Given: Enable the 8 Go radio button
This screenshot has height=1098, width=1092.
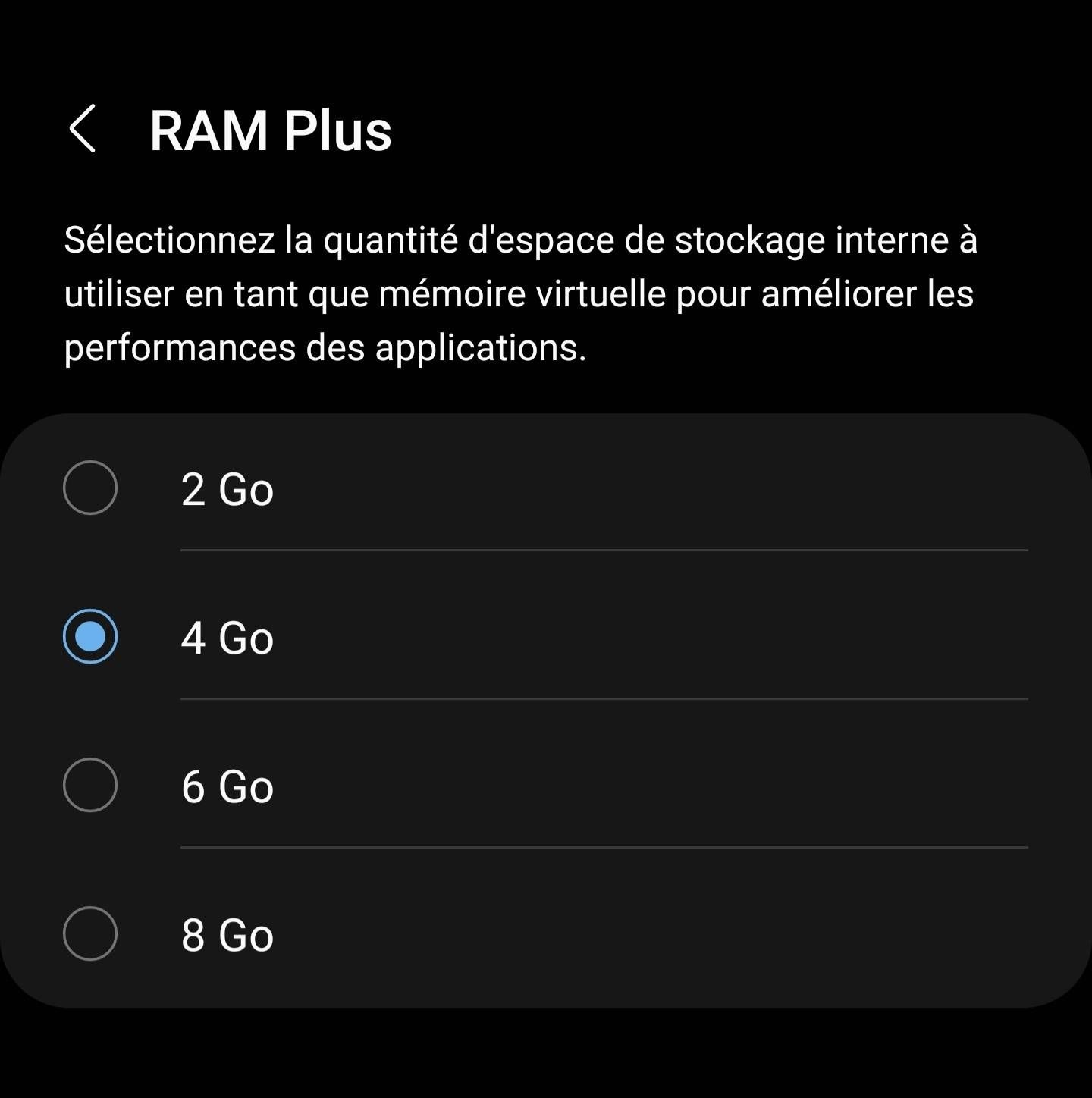Looking at the screenshot, I should pos(90,933).
